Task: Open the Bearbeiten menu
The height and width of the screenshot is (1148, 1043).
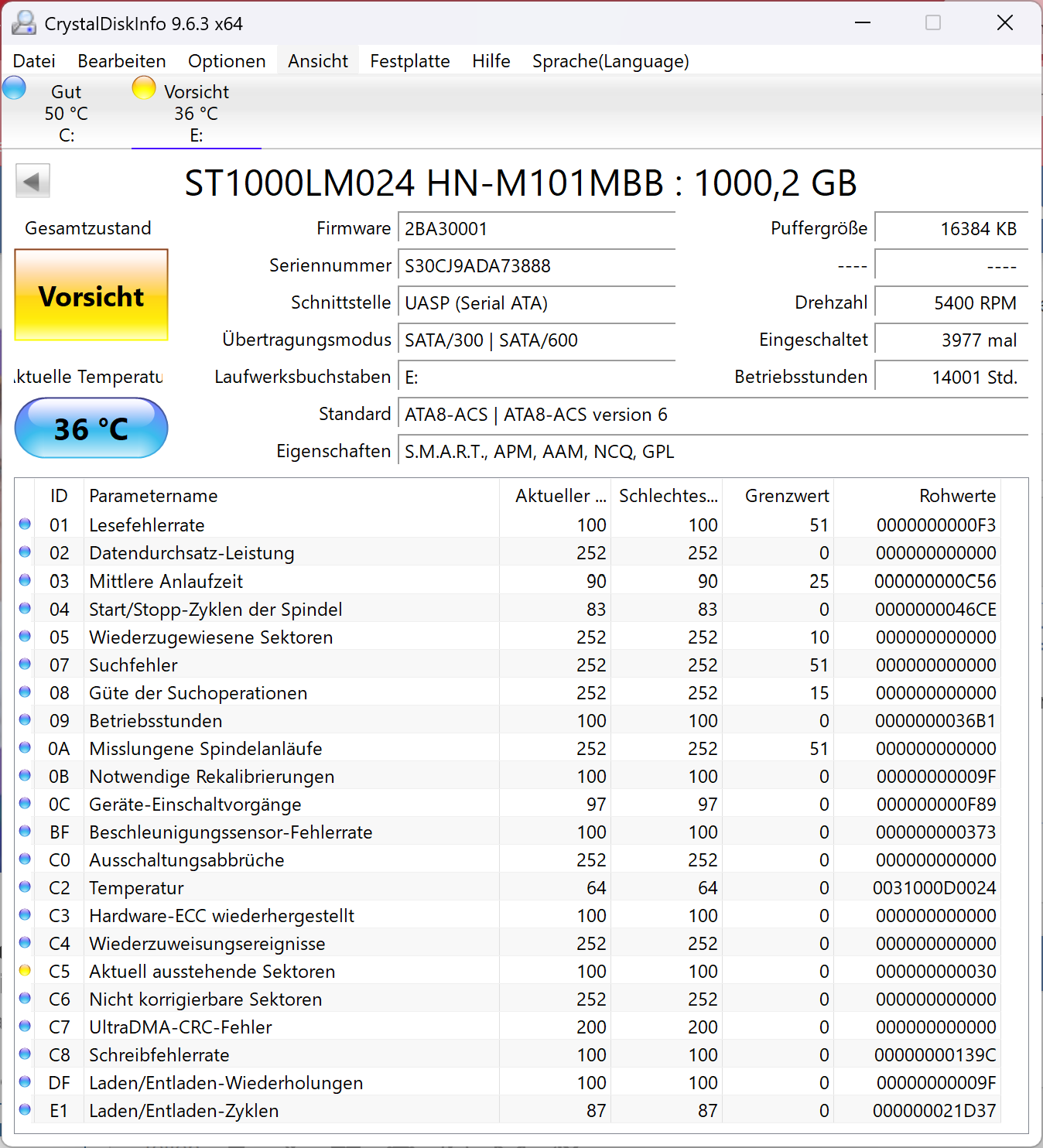Action: (121, 61)
